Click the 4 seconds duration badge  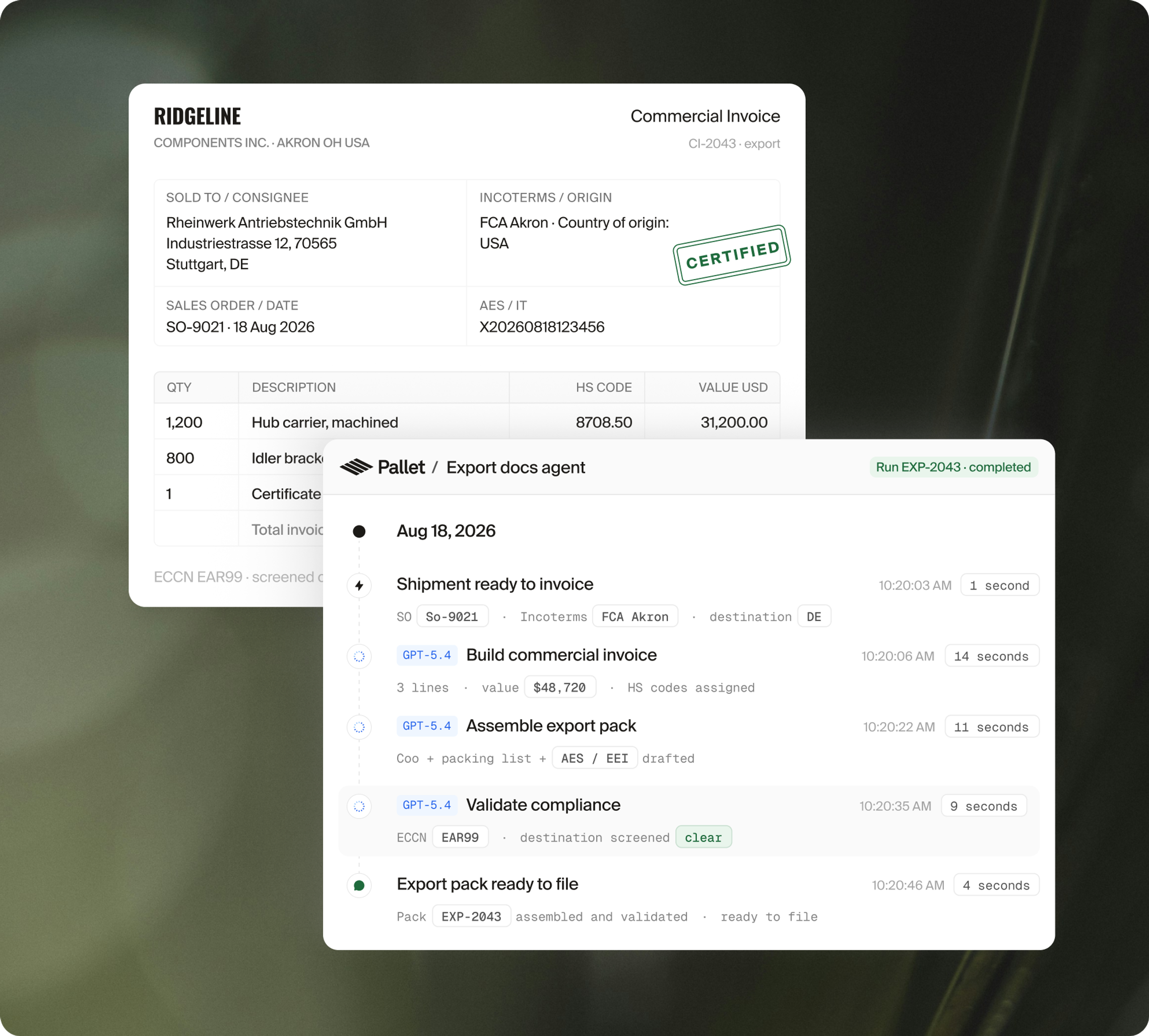996,885
